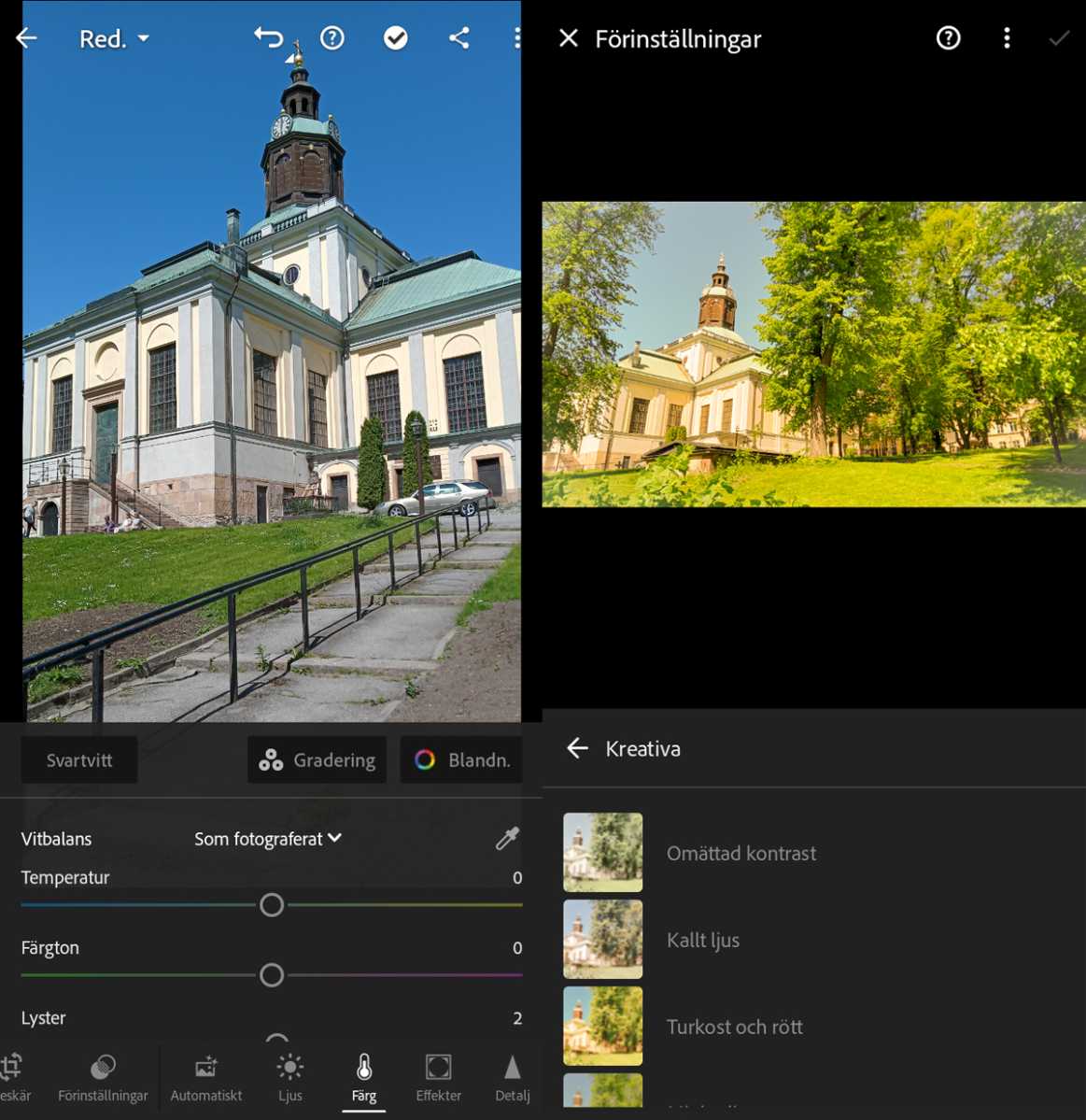Click the Kreativa group title

point(642,748)
